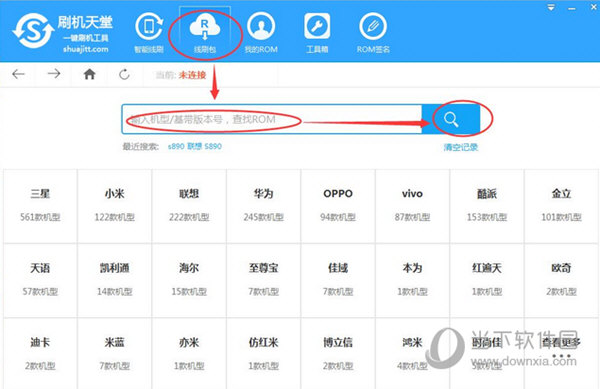This screenshot has width=600, height=389.
Task: Focus the ROM model search field
Action: coord(272,119)
